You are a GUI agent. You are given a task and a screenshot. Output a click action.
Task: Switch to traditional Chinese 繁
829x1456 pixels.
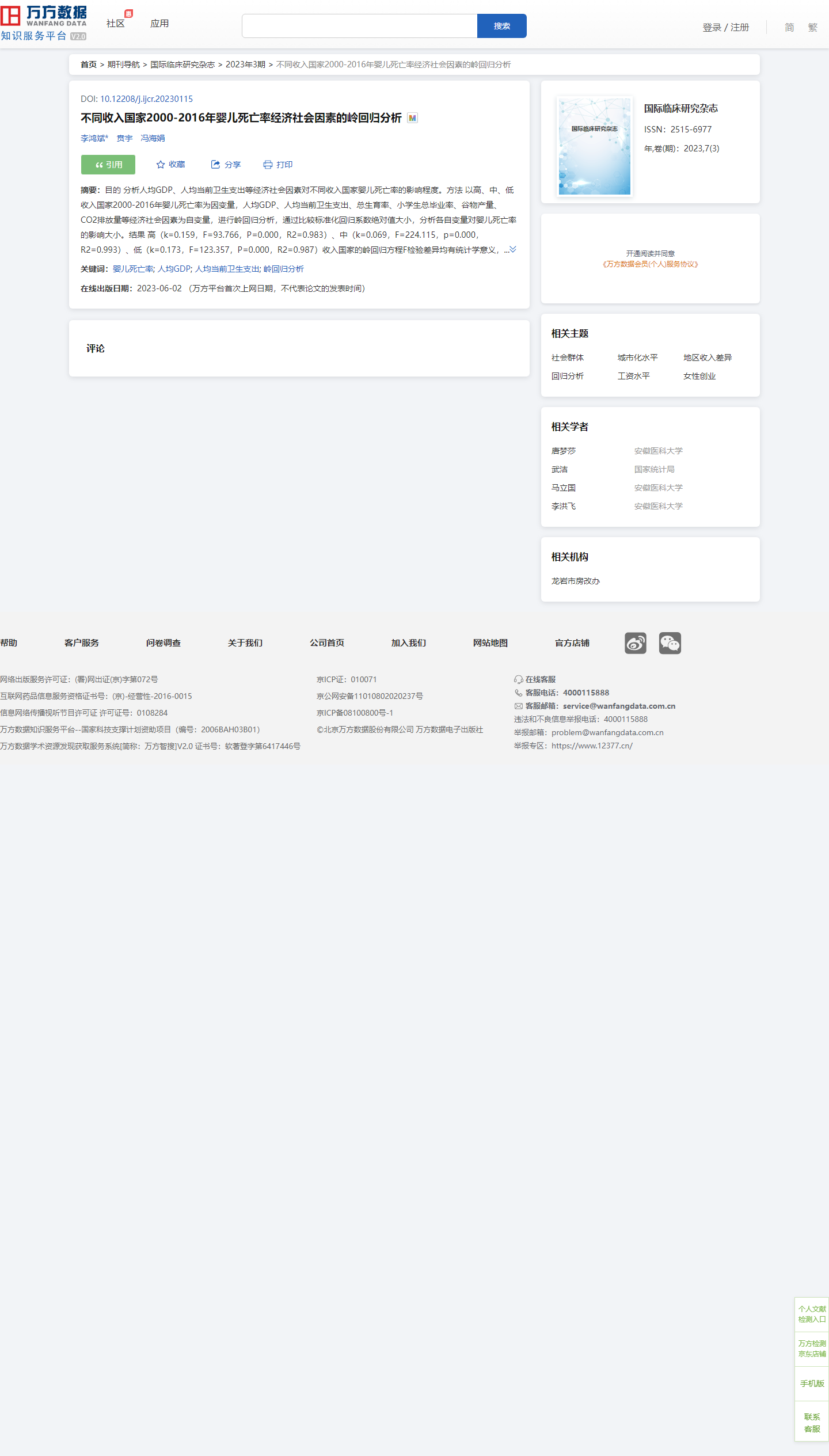[812, 27]
